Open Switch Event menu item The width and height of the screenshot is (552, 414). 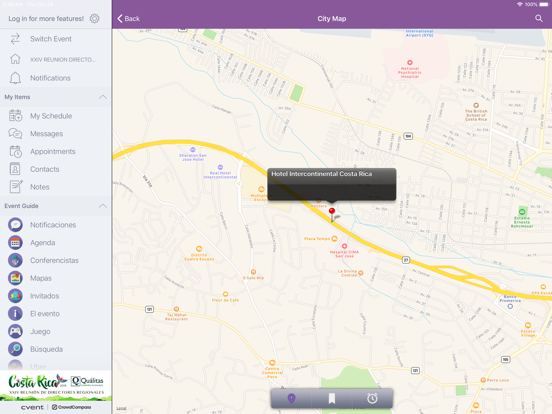56,39
